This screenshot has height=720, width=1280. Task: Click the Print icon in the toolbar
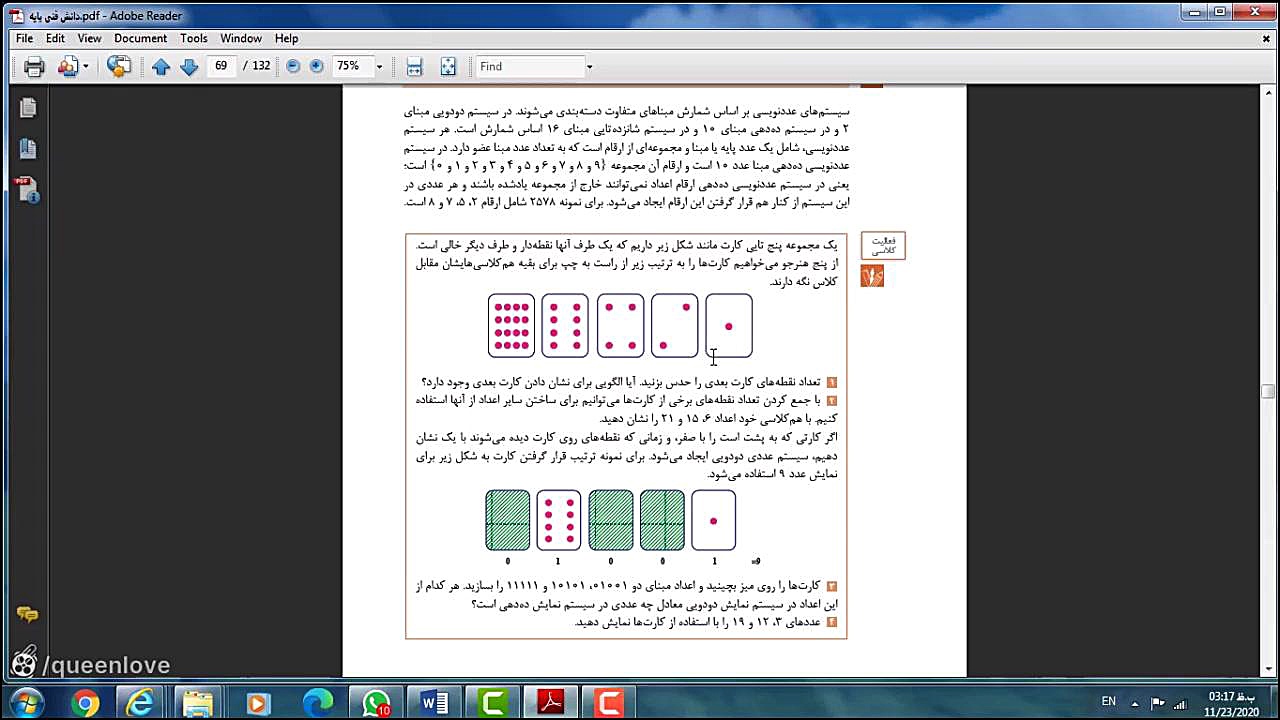pyautogui.click(x=34, y=67)
